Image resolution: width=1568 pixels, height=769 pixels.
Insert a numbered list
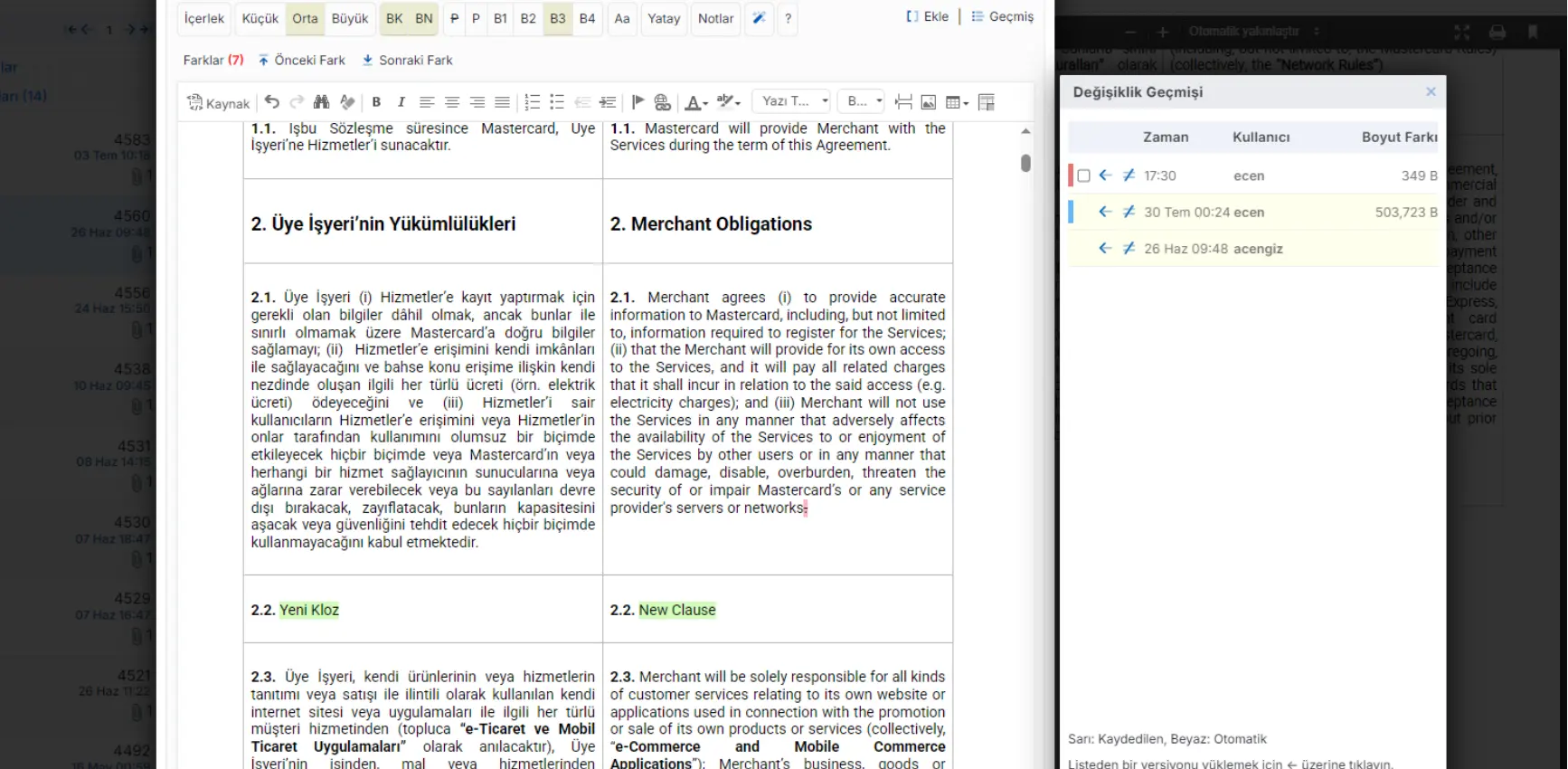pos(533,102)
